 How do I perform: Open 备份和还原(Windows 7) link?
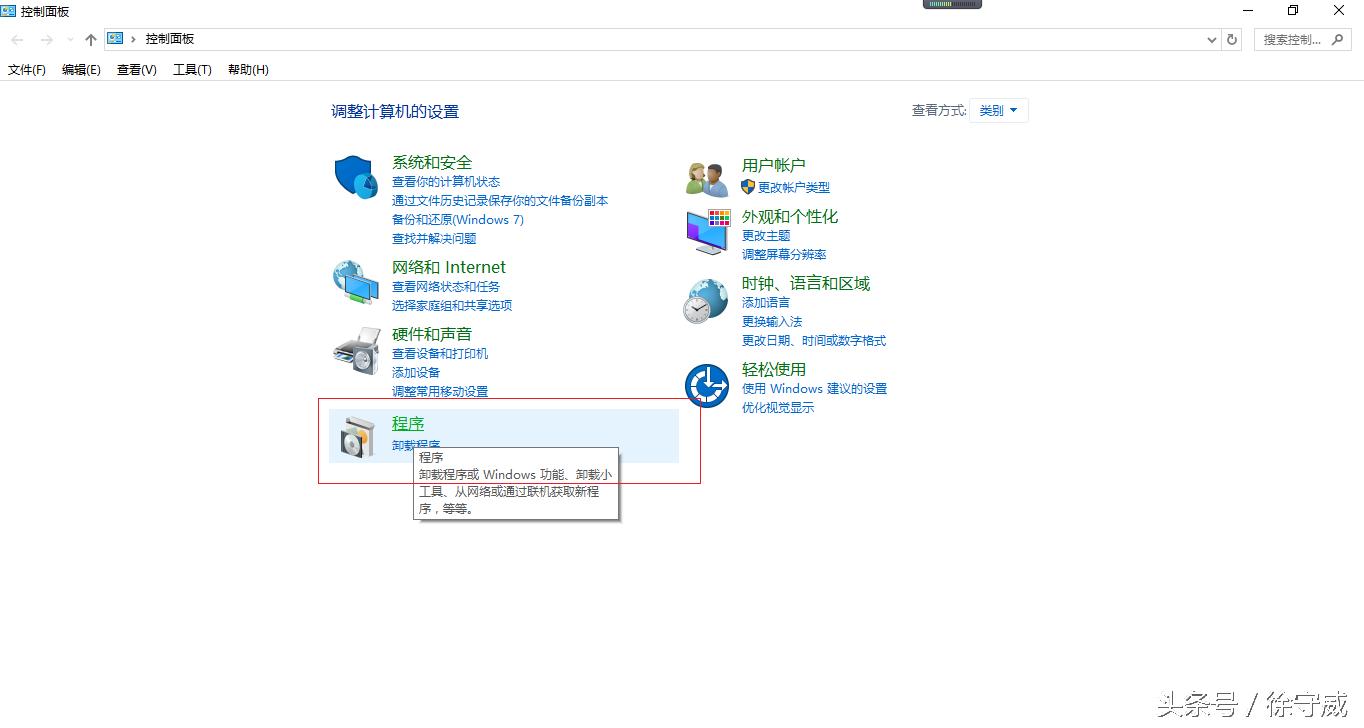pyautogui.click(x=457, y=220)
